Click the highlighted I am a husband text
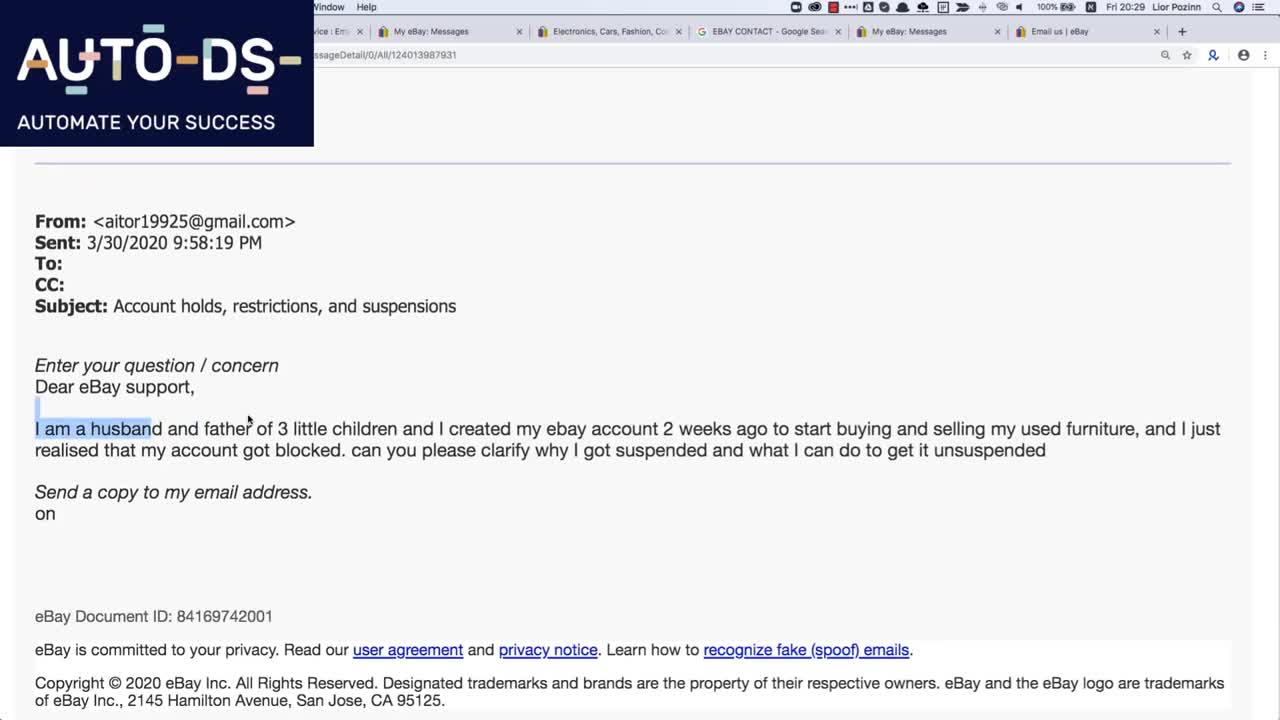 click(93, 429)
